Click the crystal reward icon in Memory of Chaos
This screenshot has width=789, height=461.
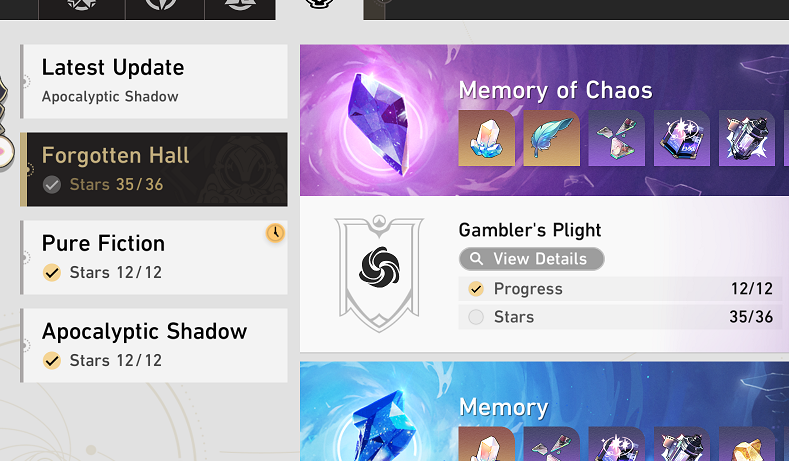coord(486,138)
